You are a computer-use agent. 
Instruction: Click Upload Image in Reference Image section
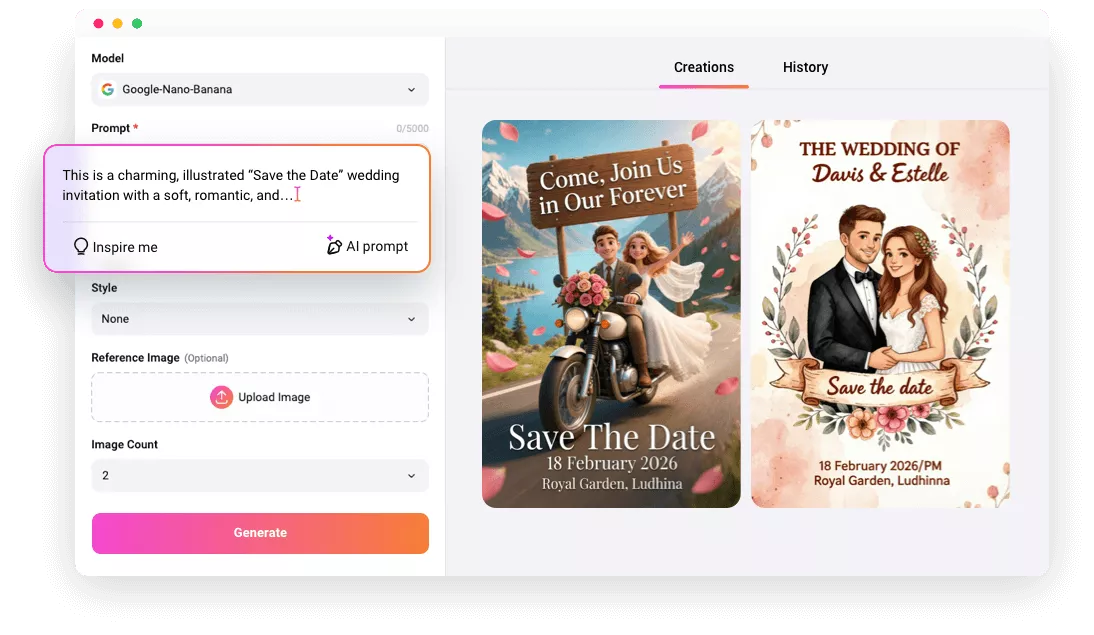pos(260,396)
